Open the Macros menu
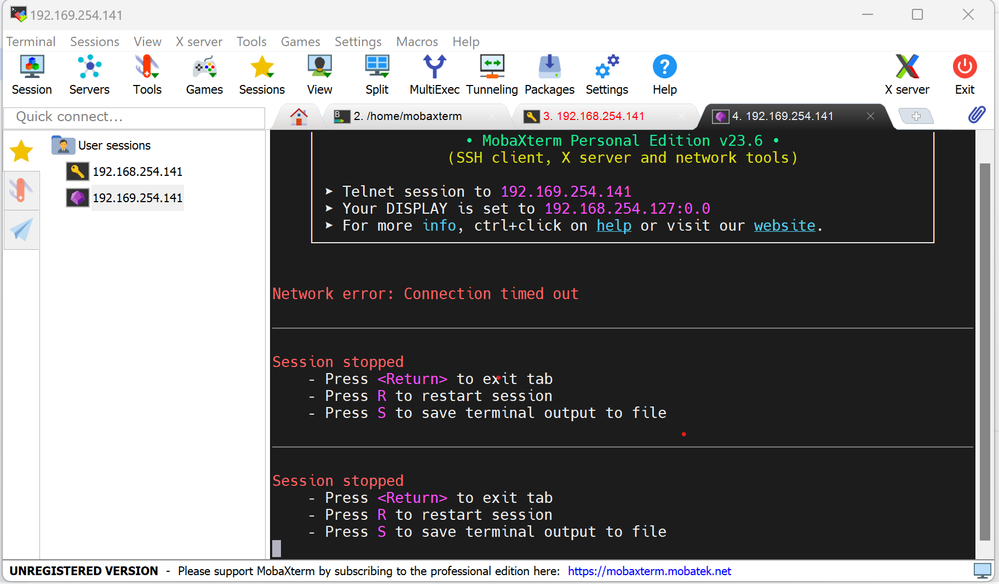Image resolution: width=999 pixels, height=584 pixels. [416, 41]
